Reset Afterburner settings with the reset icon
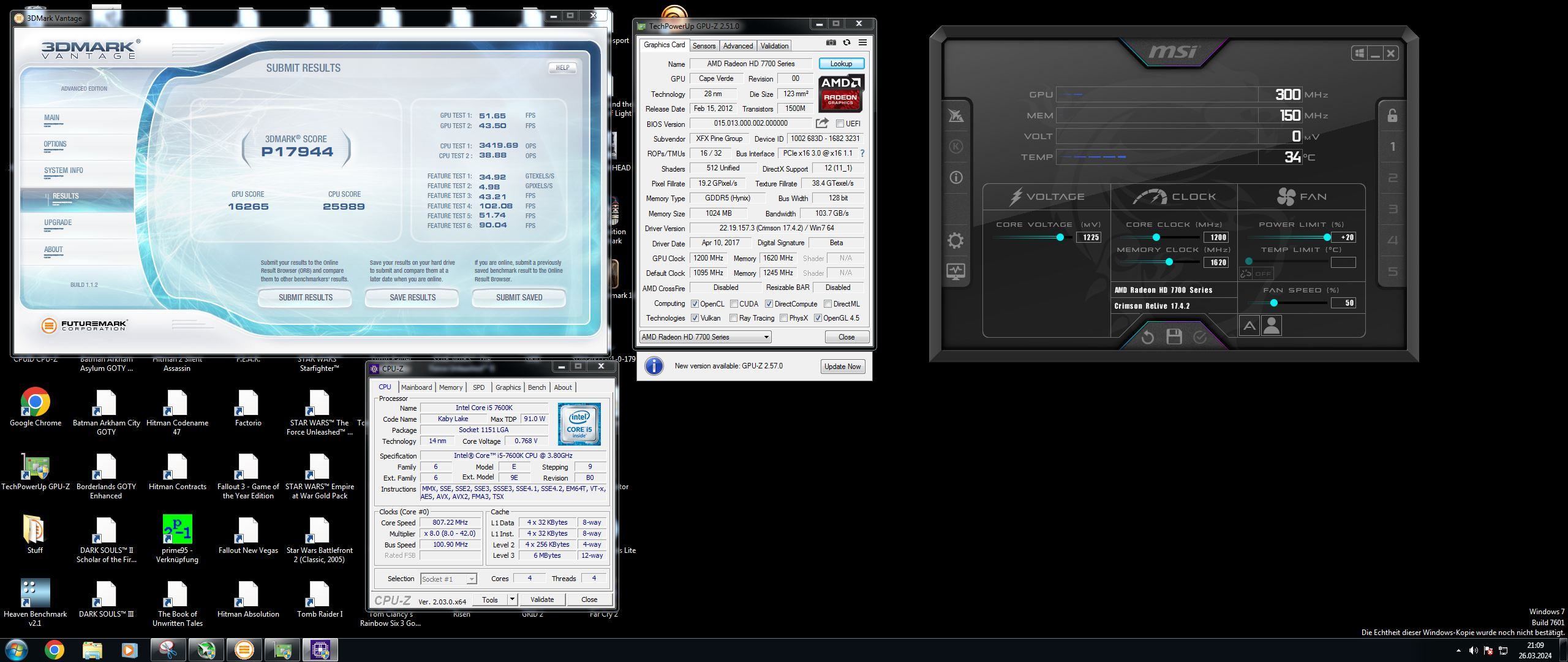Screen dimensions: 1568x662 click(1148, 337)
